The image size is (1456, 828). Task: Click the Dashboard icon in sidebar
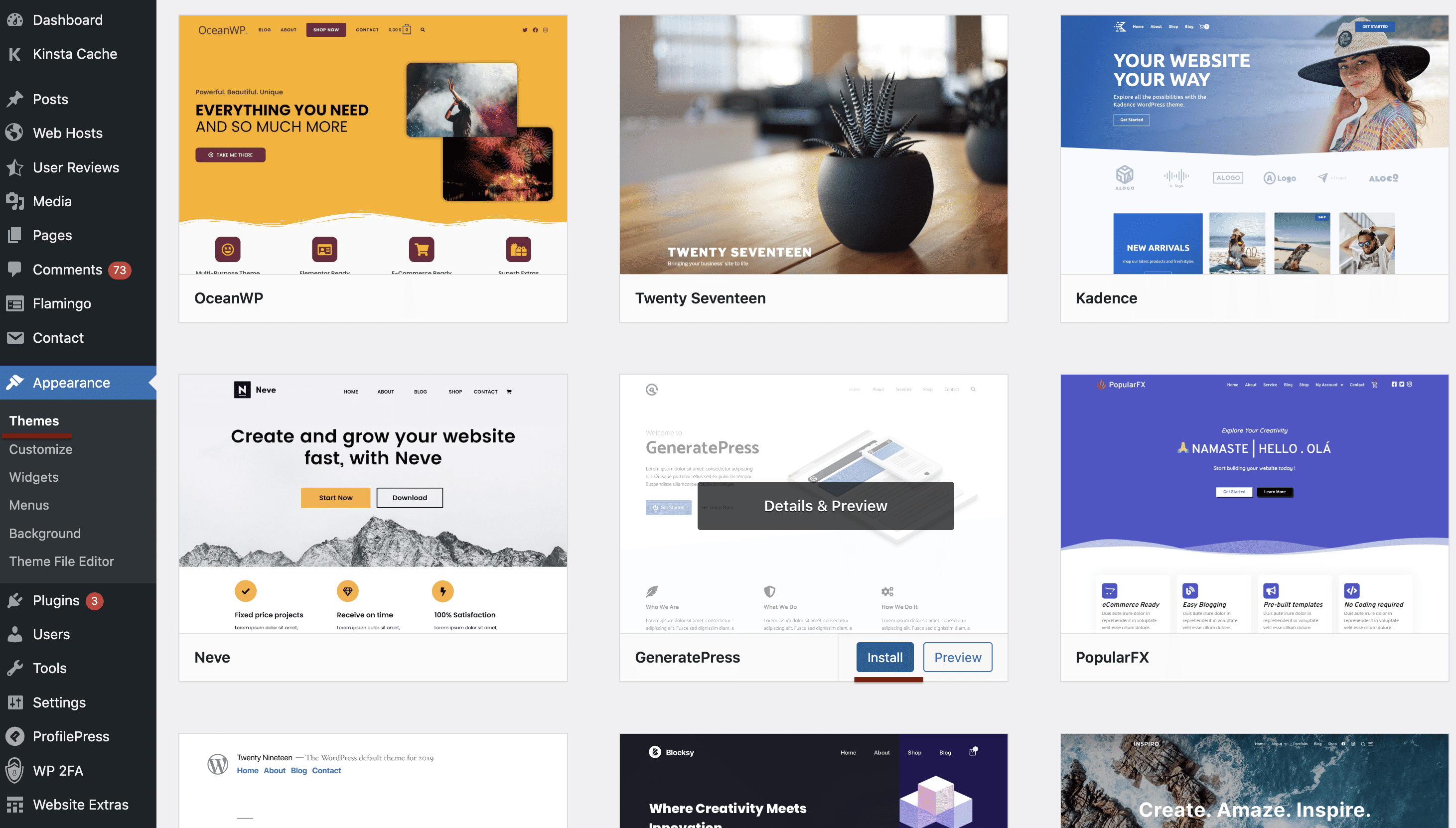pyautogui.click(x=18, y=18)
